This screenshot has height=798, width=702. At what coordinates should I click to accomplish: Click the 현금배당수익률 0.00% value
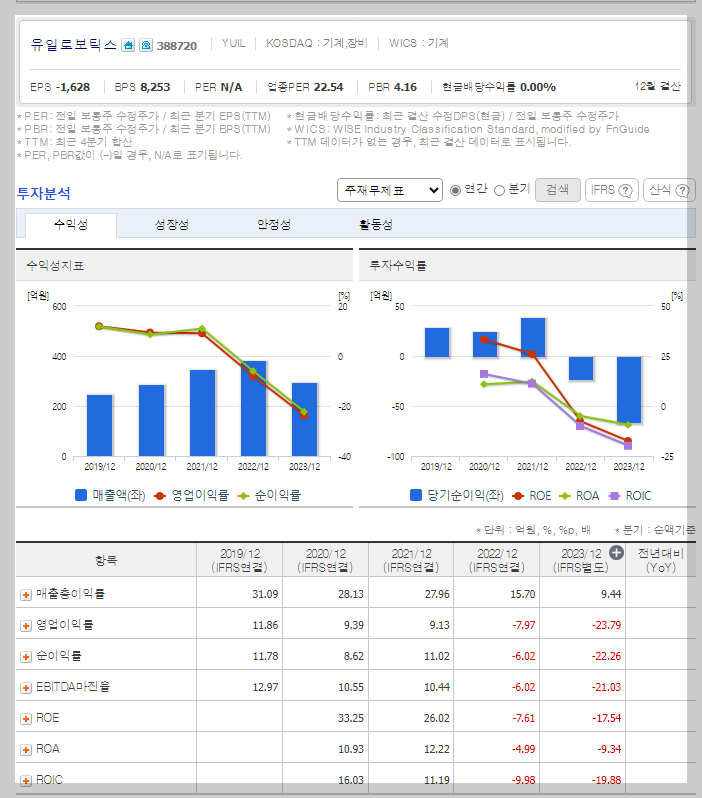(x=499, y=87)
